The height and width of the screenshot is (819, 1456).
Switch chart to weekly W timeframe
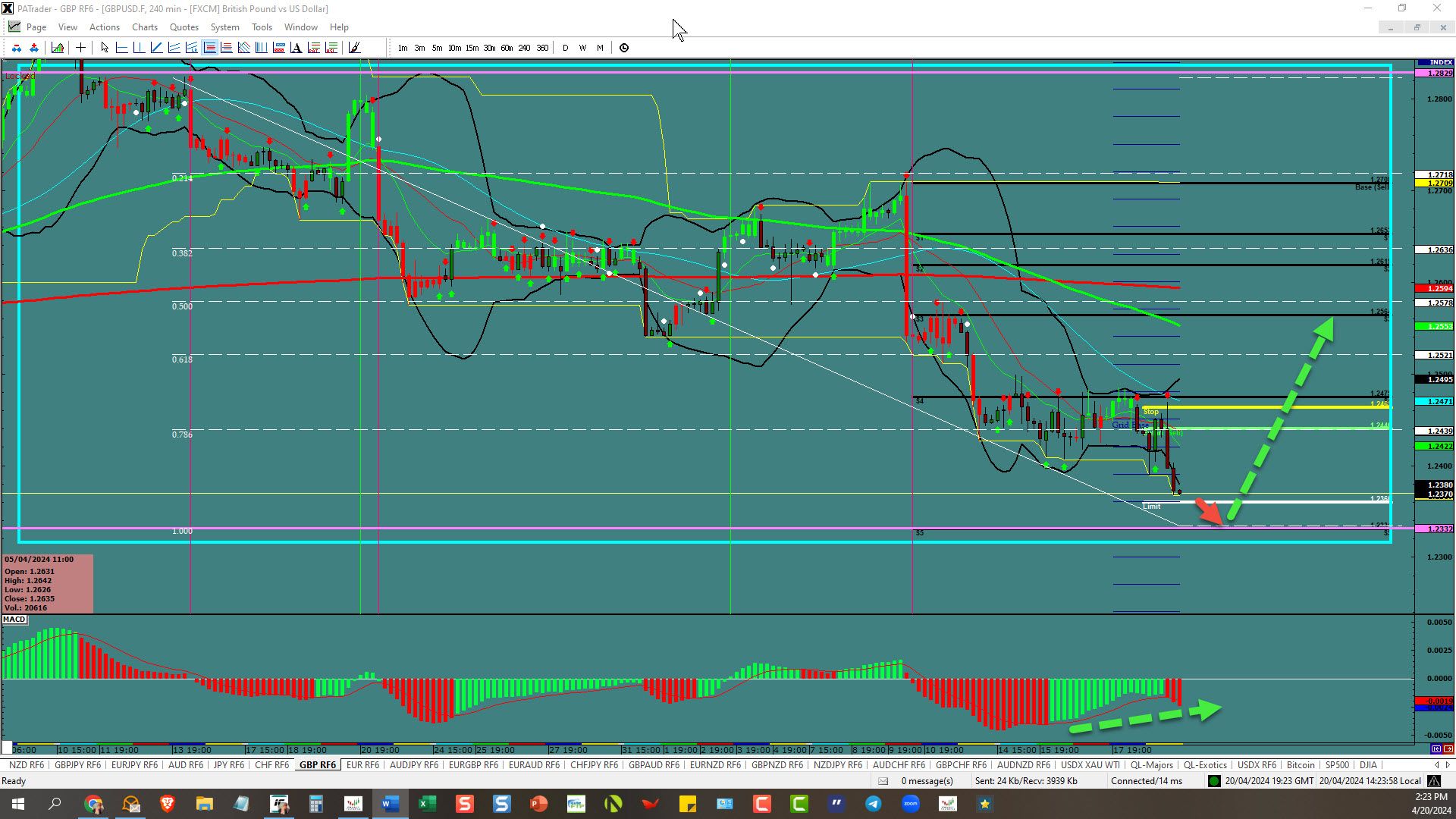[x=582, y=48]
